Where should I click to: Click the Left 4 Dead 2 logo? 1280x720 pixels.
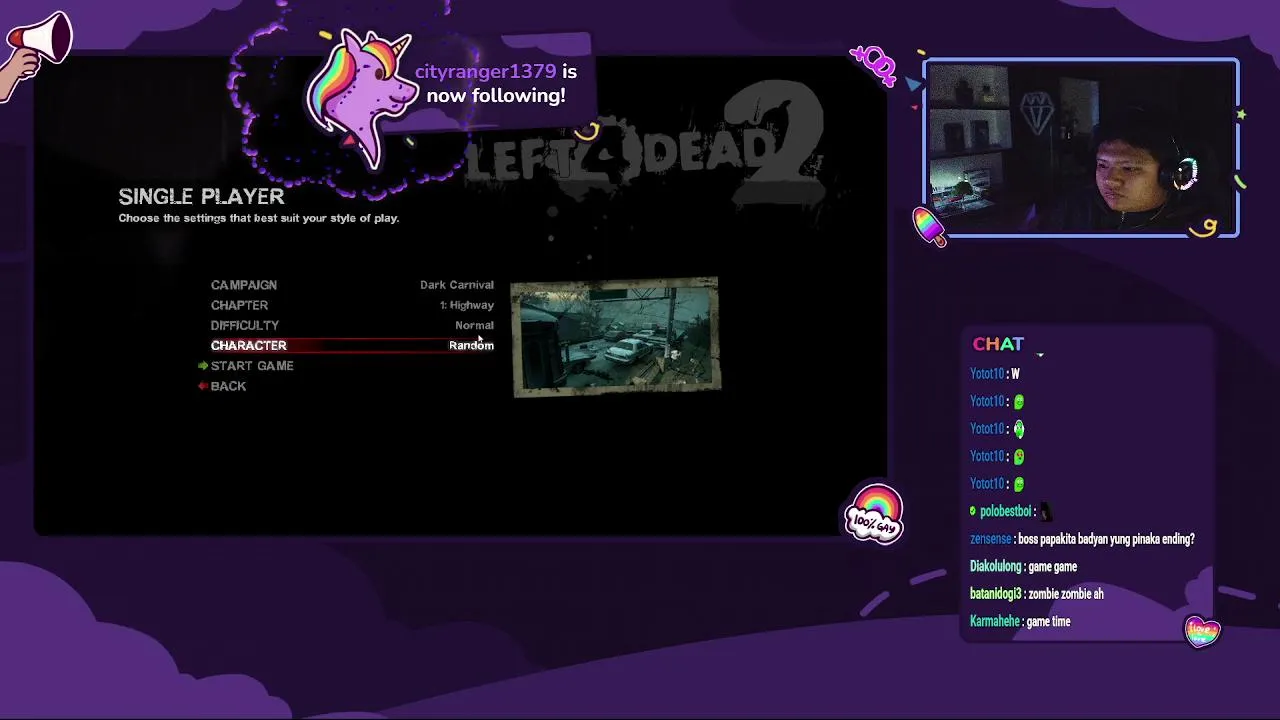point(645,150)
